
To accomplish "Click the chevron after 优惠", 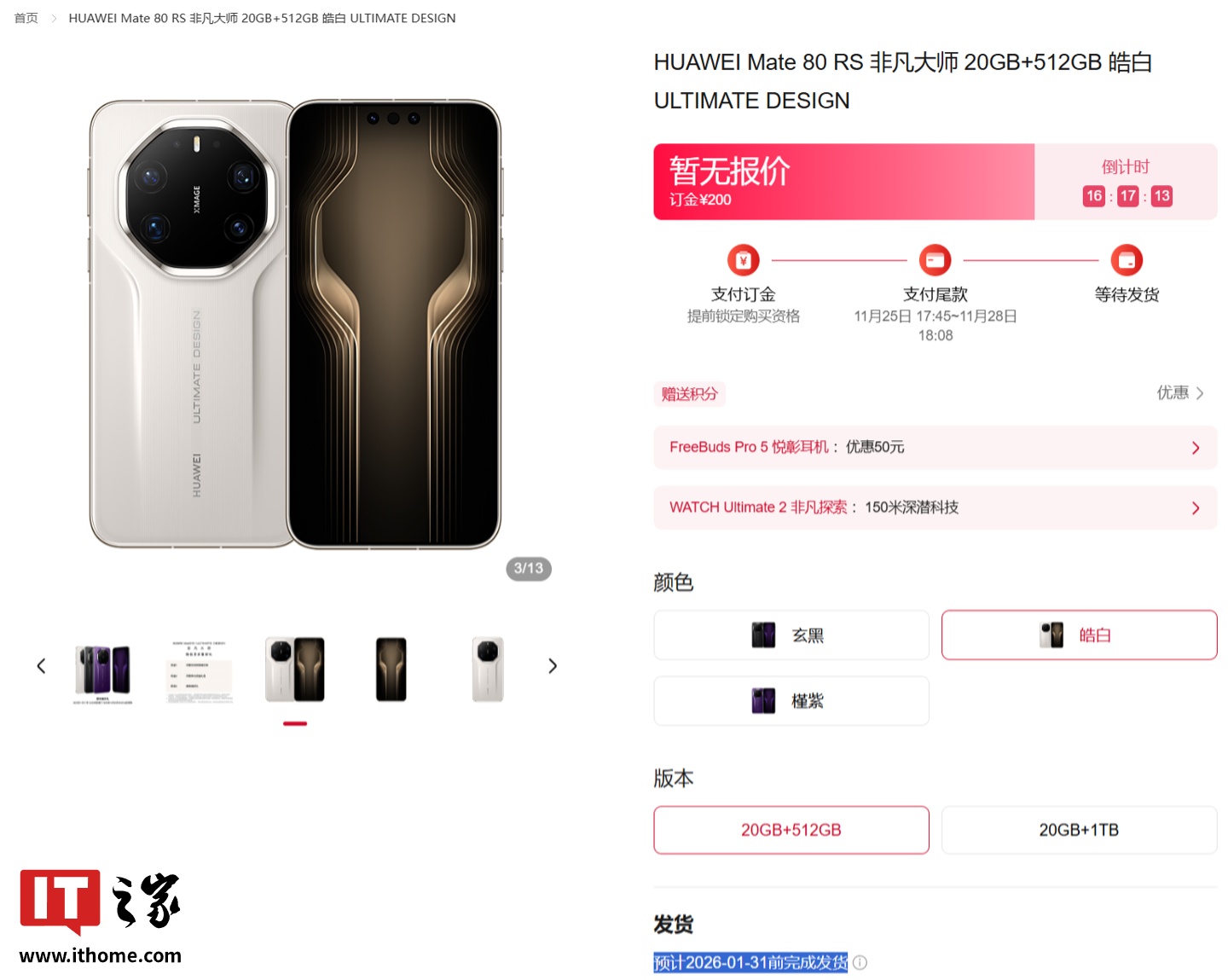I will (x=1199, y=393).
